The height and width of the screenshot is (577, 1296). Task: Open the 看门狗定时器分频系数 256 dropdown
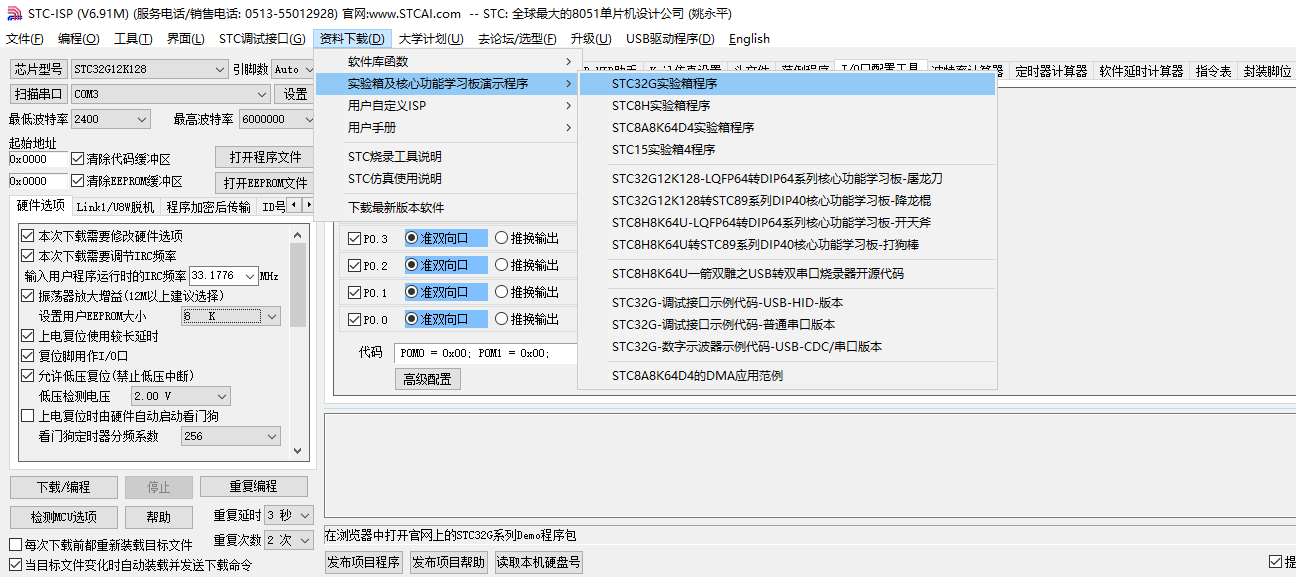click(230, 436)
